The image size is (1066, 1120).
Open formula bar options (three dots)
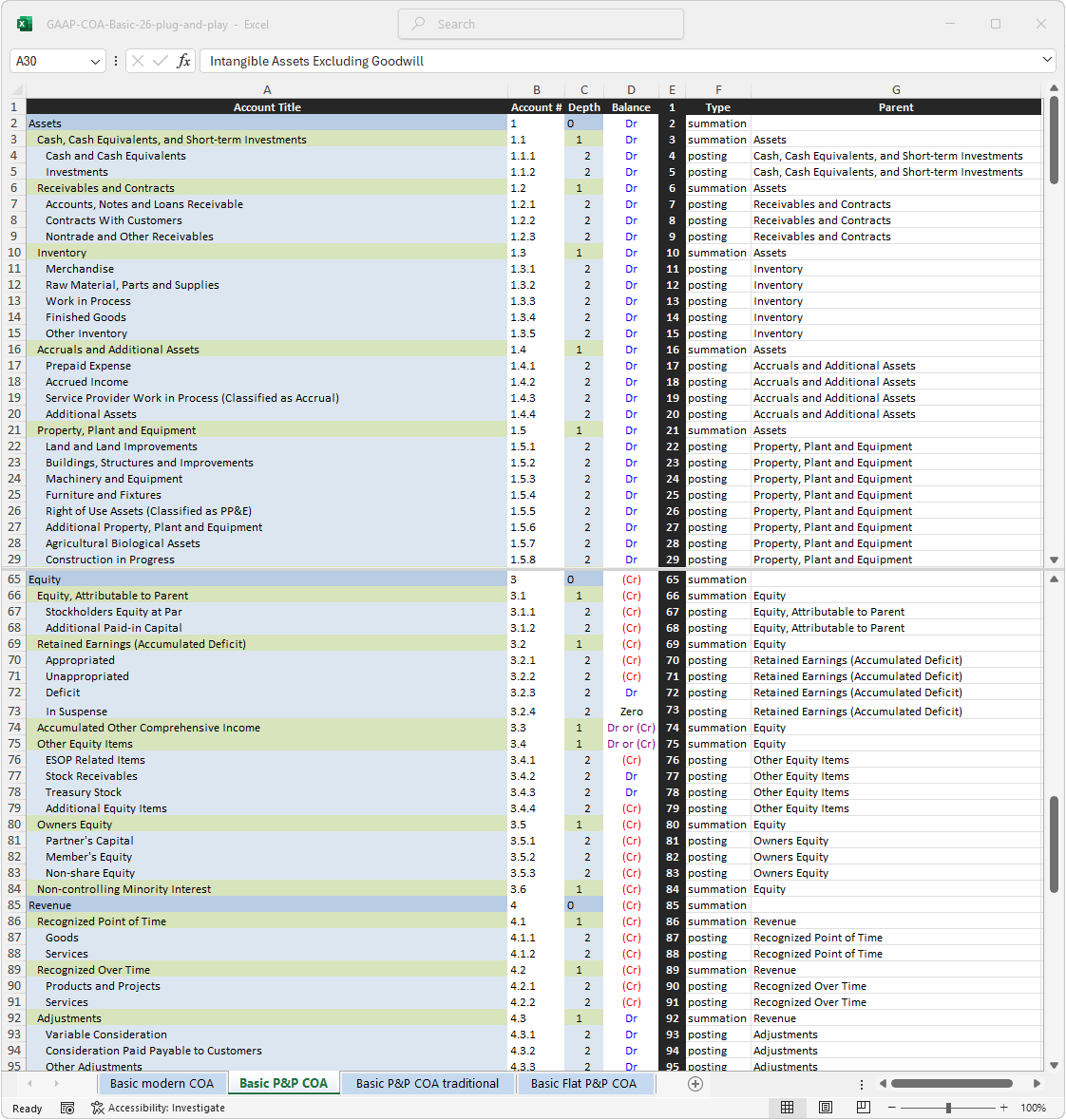tap(116, 62)
